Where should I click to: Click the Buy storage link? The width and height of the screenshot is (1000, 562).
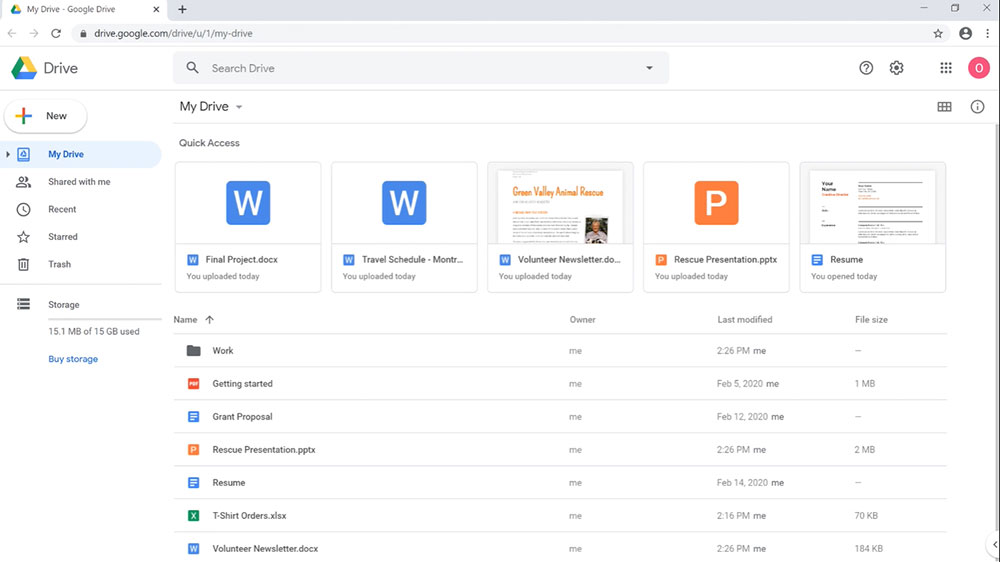click(x=73, y=359)
